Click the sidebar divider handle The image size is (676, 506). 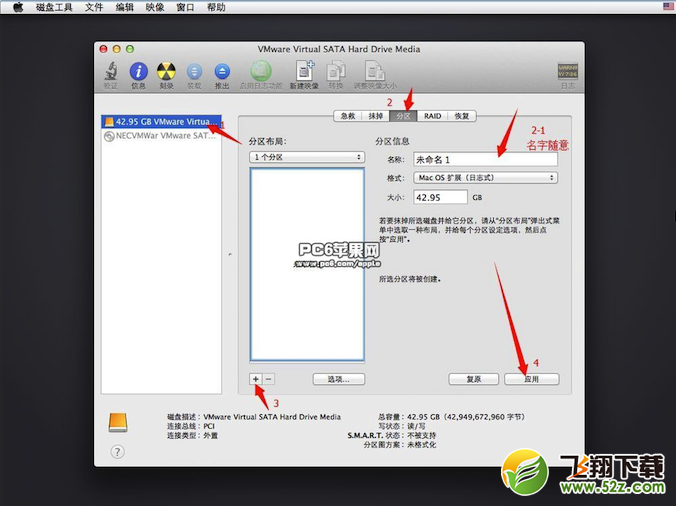230,255
